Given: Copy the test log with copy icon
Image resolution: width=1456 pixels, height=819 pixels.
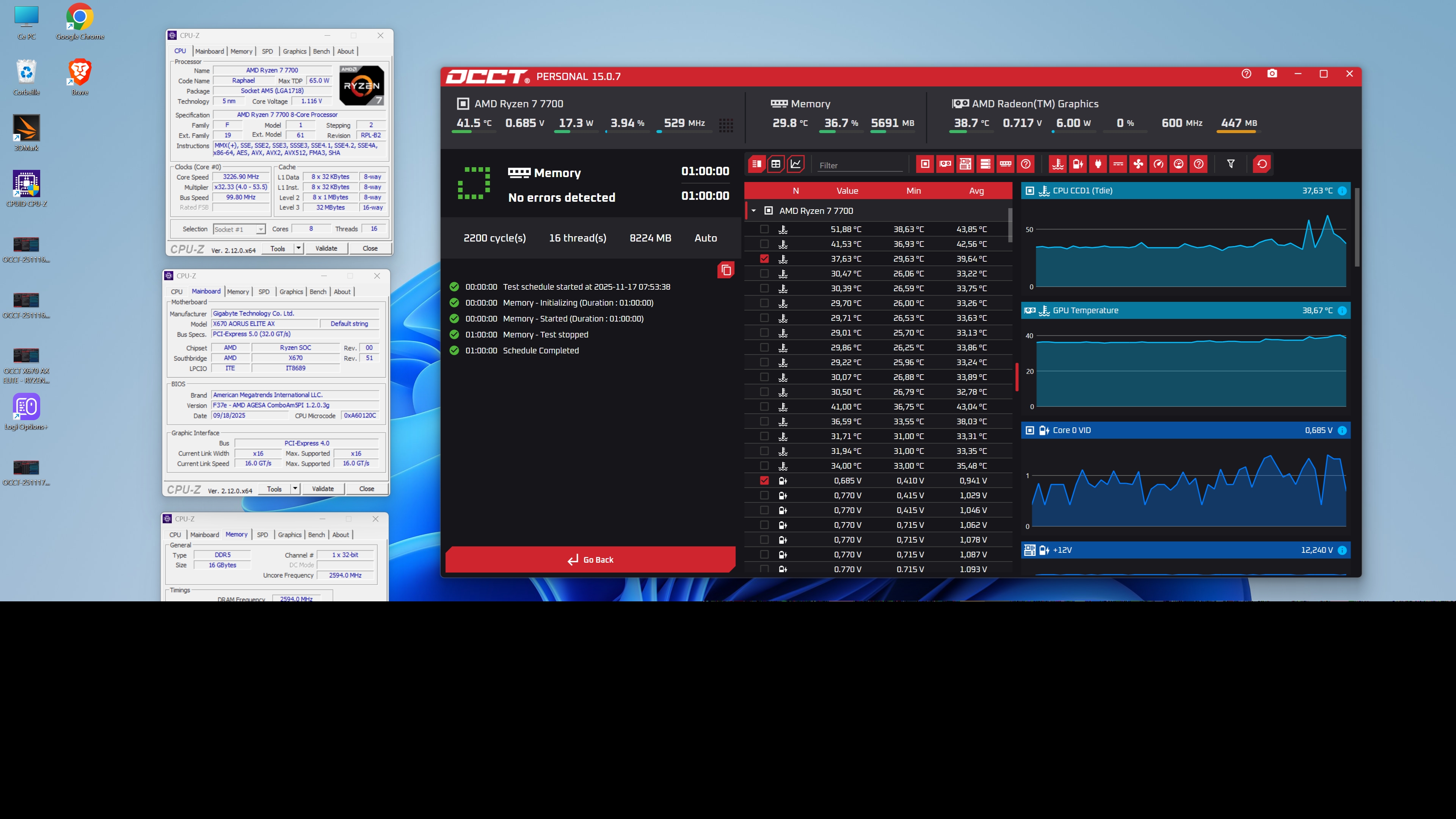Looking at the screenshot, I should (x=726, y=270).
